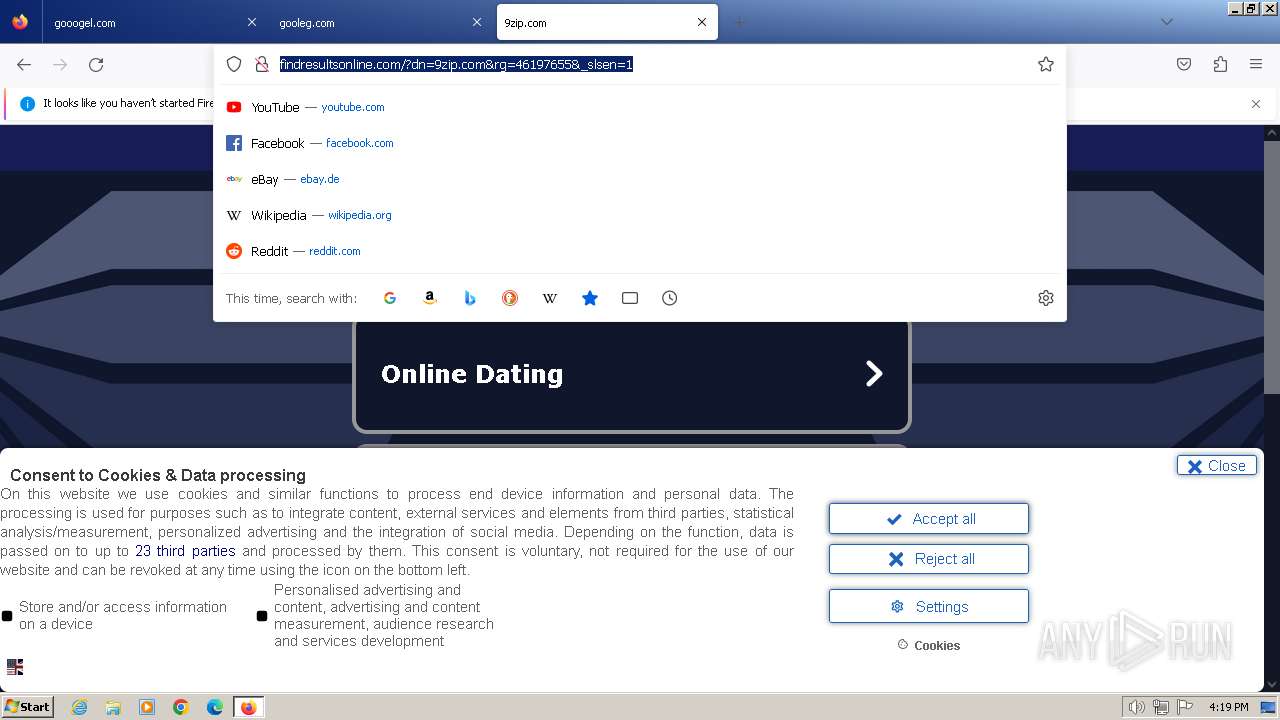
Task: Open cookie Settings
Action: pos(929,606)
